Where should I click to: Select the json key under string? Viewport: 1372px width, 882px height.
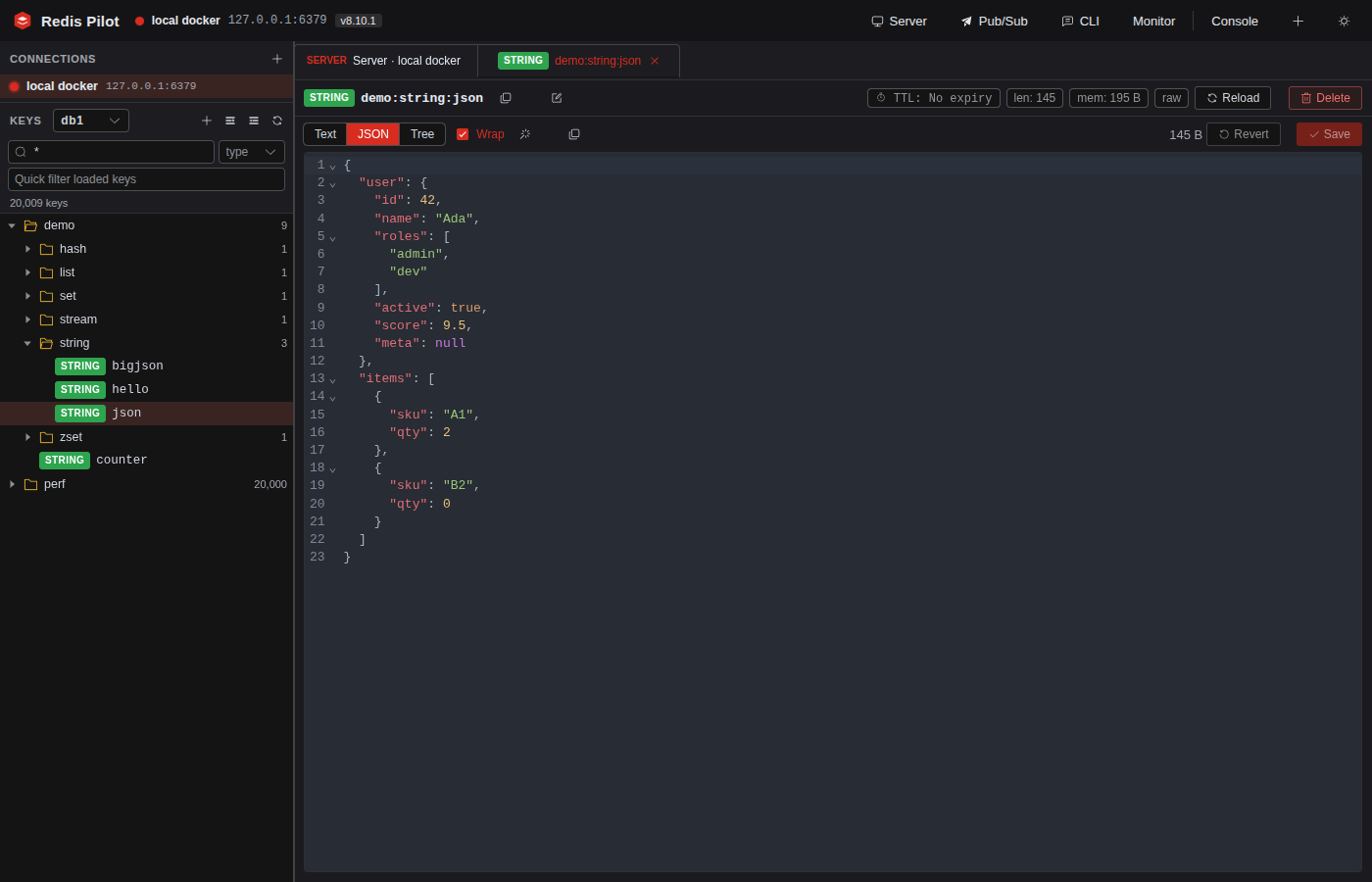coord(147,413)
